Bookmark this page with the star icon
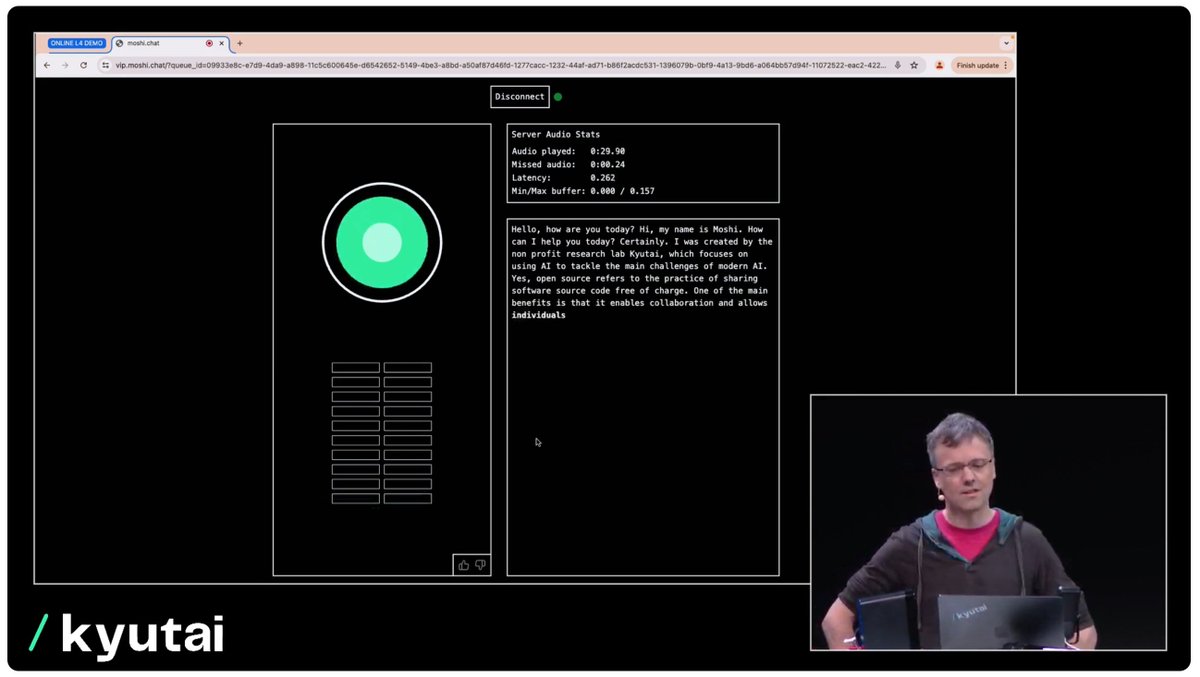The image size is (1200, 677). pos(914,65)
